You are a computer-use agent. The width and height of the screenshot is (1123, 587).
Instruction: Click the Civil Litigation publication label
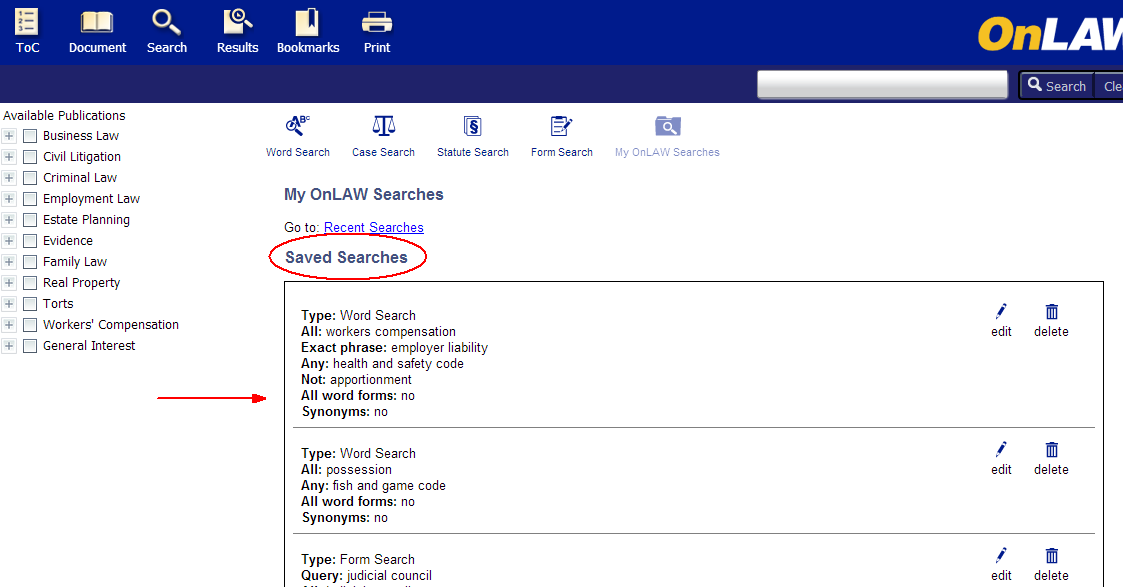tap(82, 157)
